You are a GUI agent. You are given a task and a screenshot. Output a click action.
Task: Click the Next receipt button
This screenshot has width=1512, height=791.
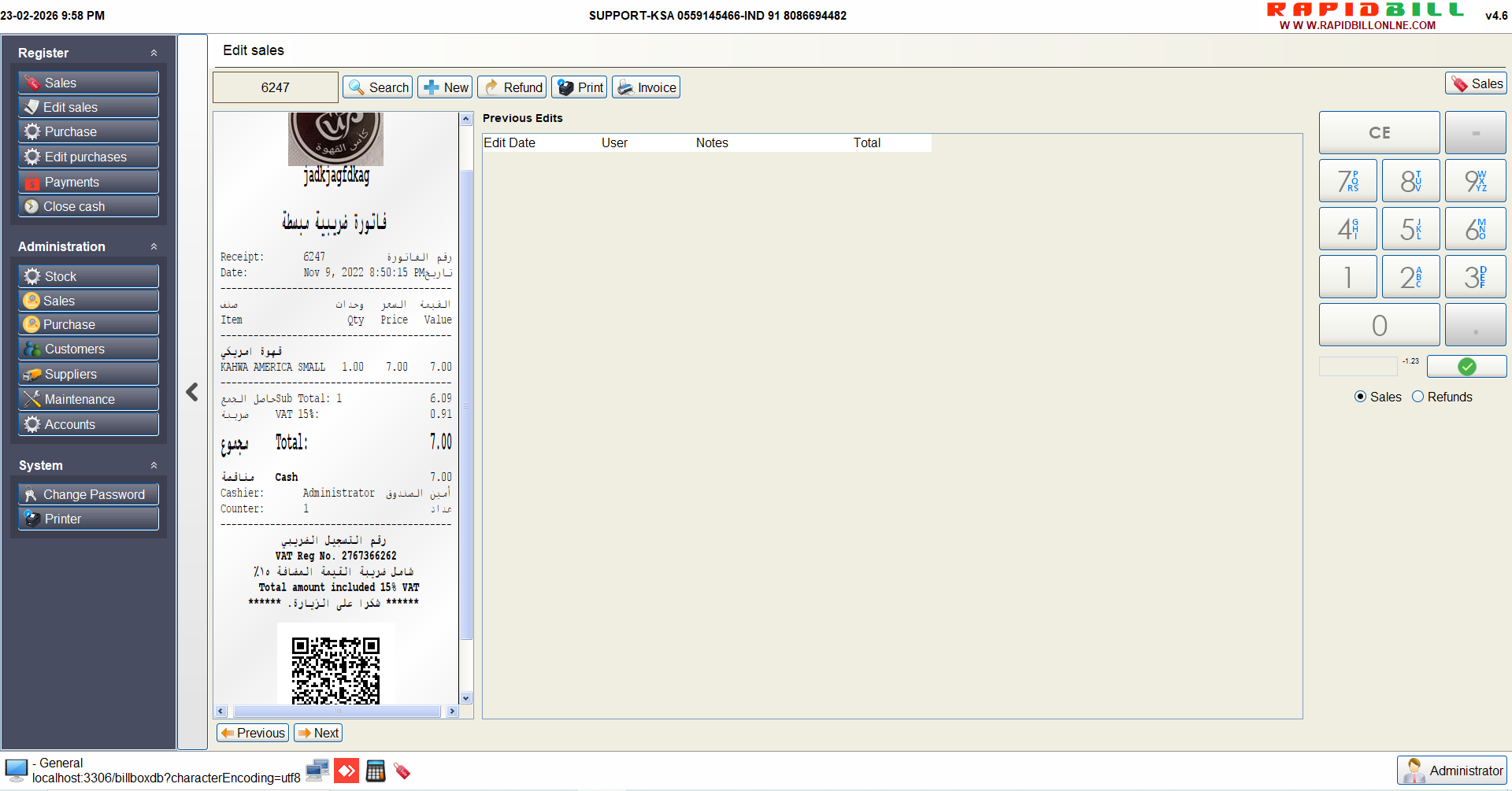click(x=318, y=733)
